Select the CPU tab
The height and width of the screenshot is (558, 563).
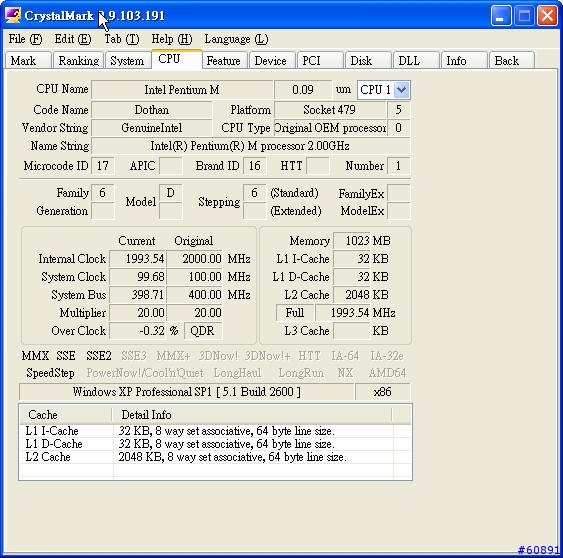[176, 59]
